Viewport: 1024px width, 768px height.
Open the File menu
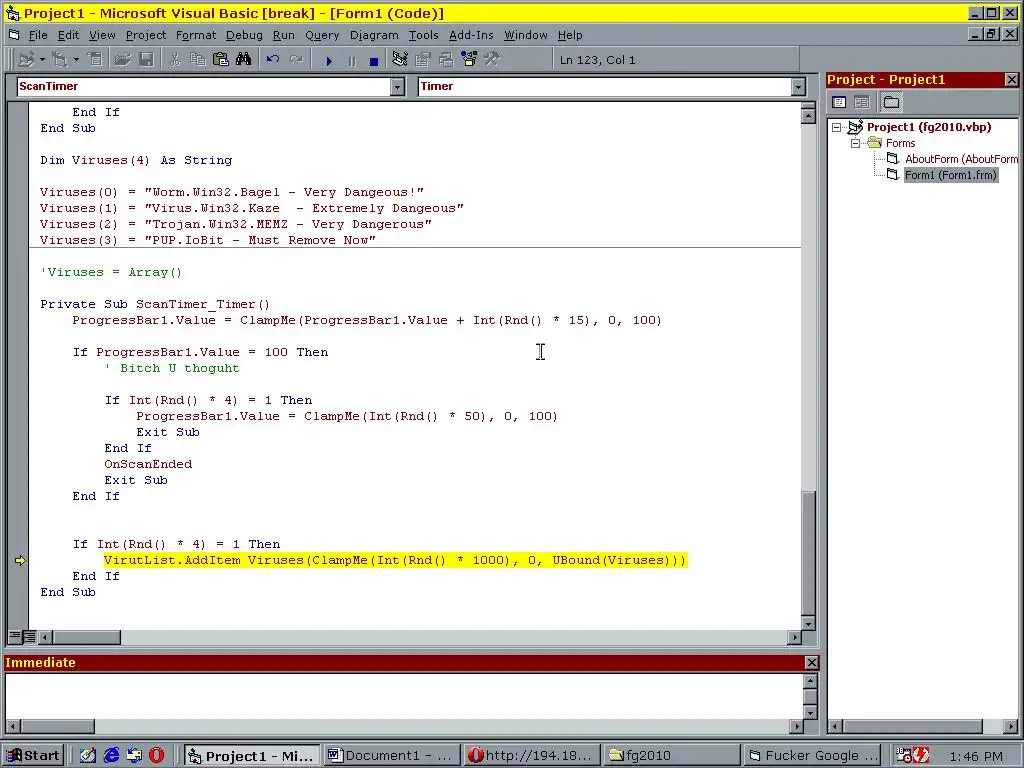pyautogui.click(x=38, y=35)
